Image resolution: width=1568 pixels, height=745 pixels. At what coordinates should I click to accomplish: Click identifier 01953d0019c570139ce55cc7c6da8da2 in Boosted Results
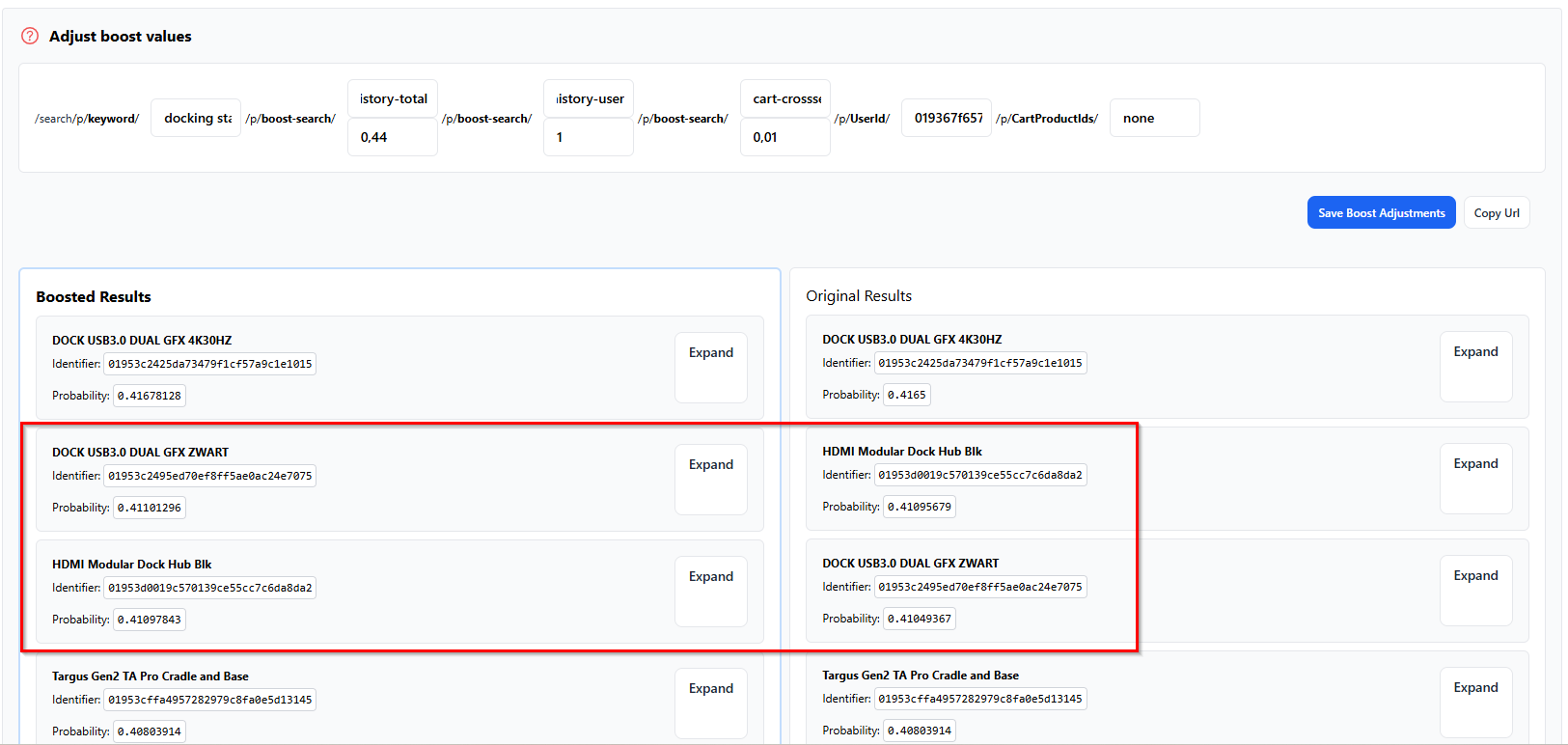pyautogui.click(x=210, y=588)
